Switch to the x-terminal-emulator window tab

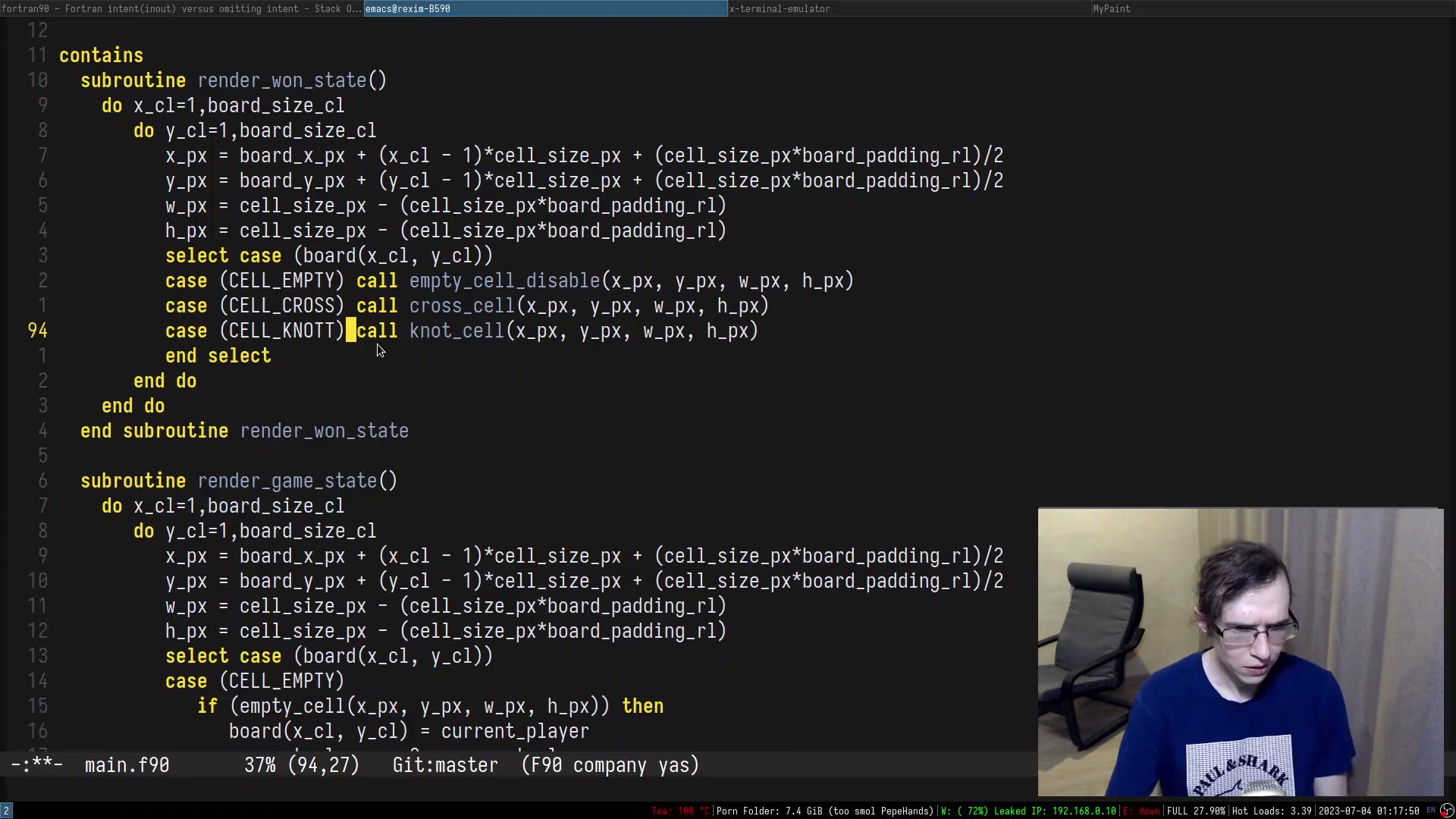779,8
